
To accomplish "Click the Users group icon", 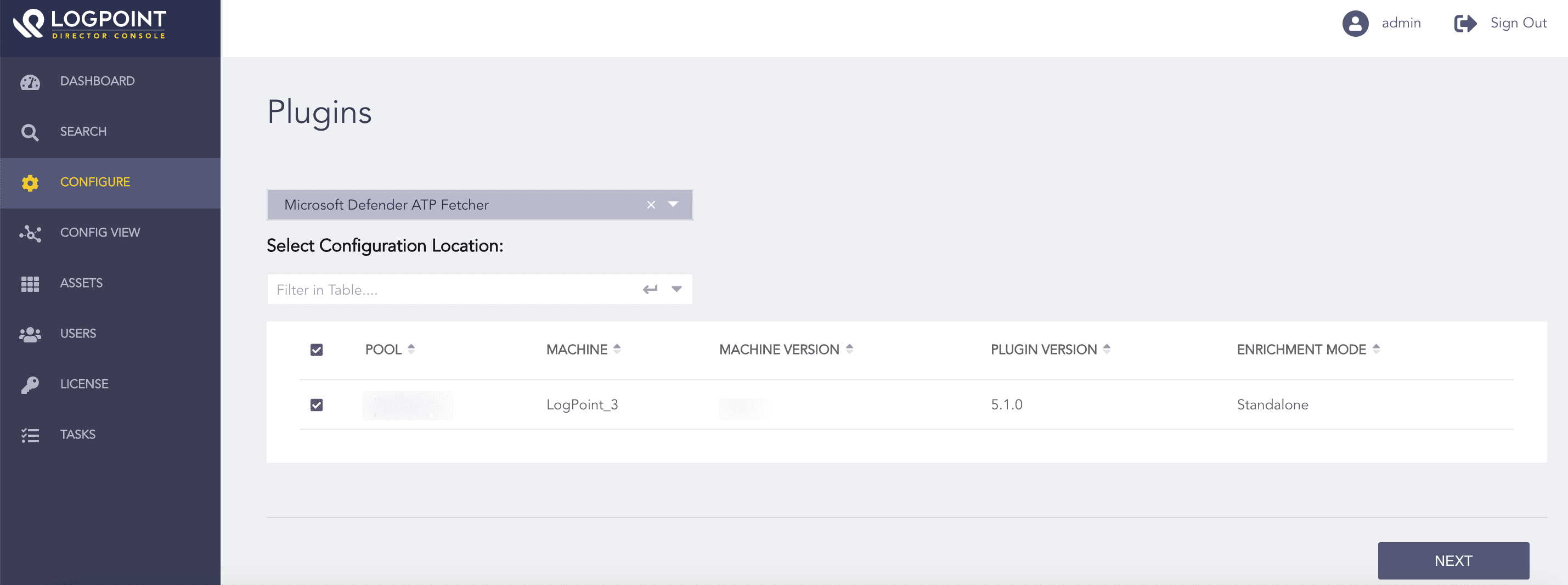I will pyautogui.click(x=30, y=334).
